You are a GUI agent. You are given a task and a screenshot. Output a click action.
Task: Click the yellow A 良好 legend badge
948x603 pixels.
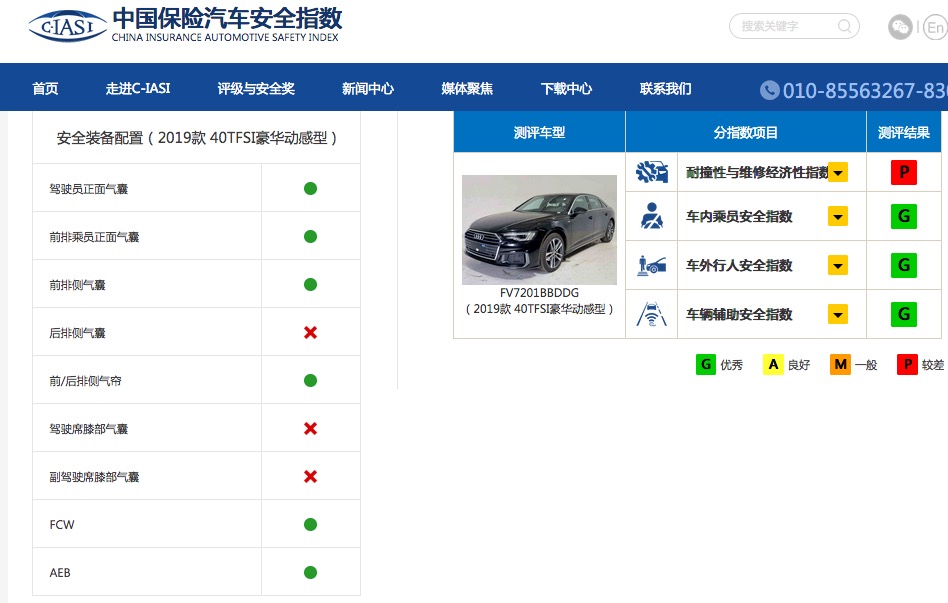point(773,365)
